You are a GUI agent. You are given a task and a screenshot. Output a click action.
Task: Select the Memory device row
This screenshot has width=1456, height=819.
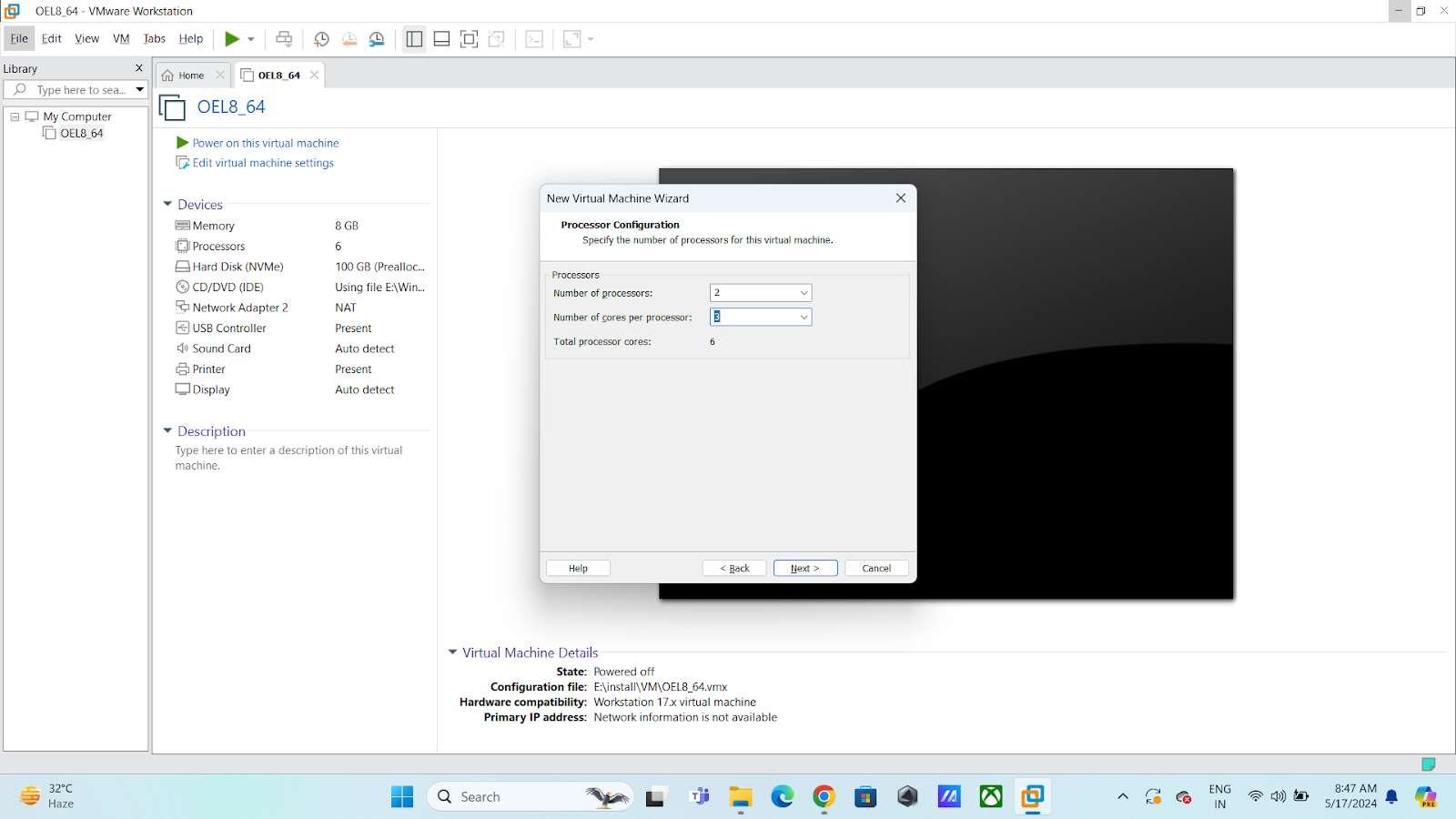pos(300,226)
